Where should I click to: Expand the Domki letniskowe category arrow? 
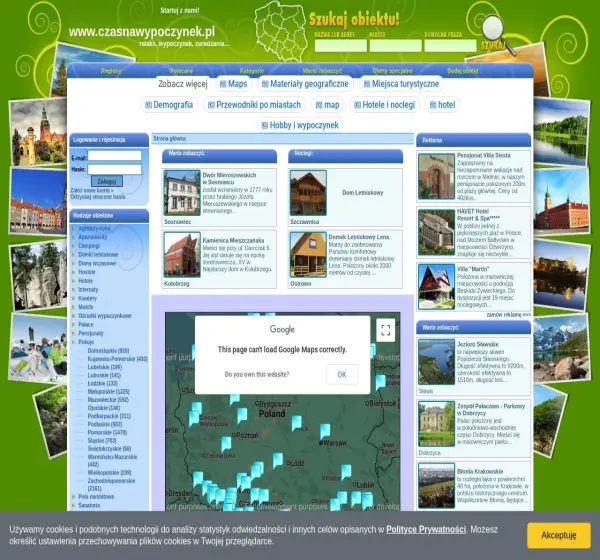coord(73,255)
